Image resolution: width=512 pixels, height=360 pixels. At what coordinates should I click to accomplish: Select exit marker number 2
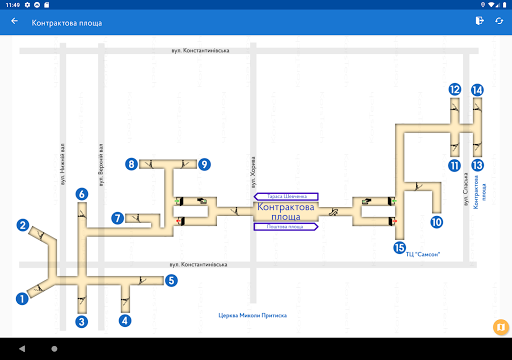point(23,225)
